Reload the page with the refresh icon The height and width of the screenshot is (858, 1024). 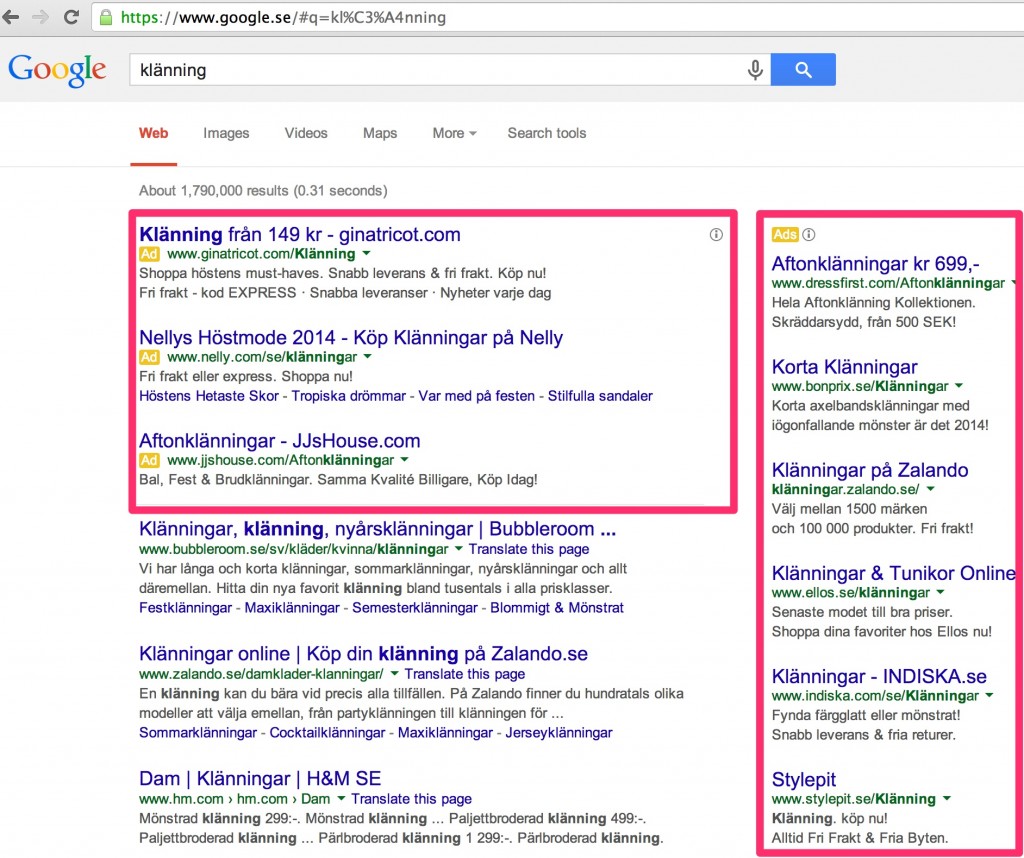[71, 17]
